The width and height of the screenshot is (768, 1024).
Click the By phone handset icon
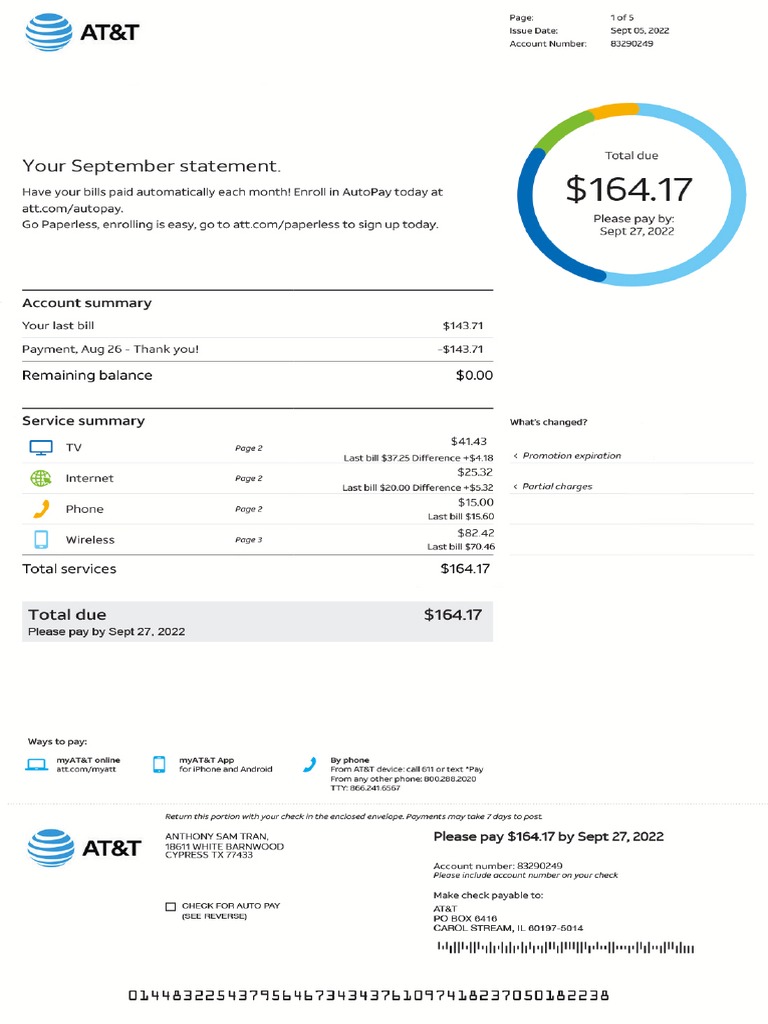coord(309,765)
